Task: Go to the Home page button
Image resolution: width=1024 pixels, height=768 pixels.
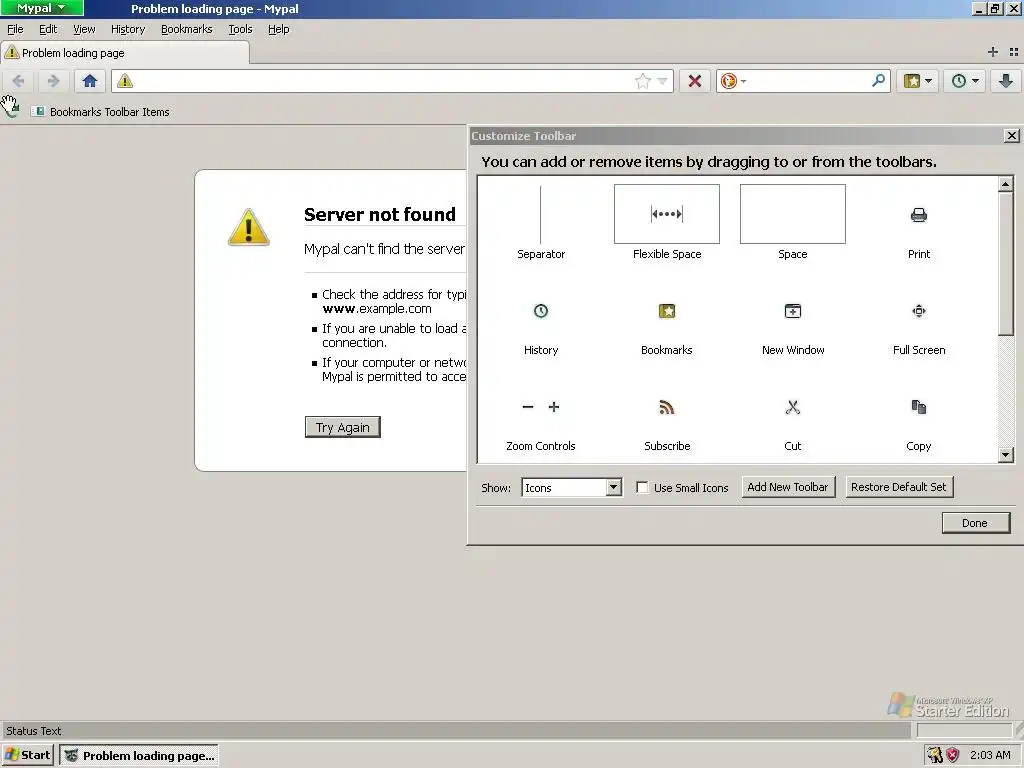Action: tap(90, 81)
